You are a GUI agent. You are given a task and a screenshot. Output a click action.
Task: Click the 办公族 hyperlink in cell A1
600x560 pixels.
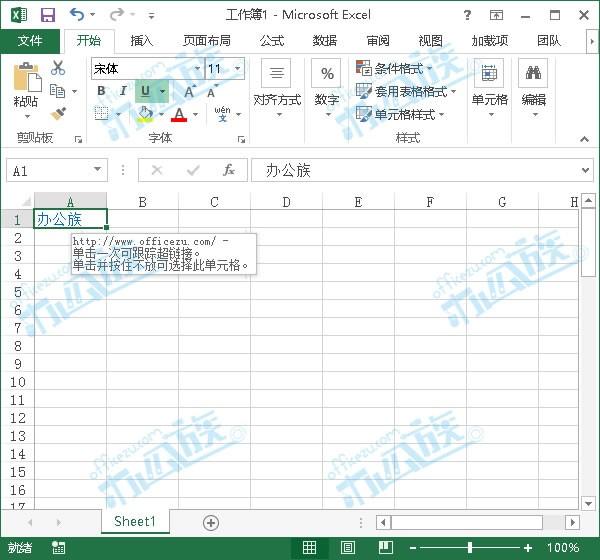click(58, 219)
